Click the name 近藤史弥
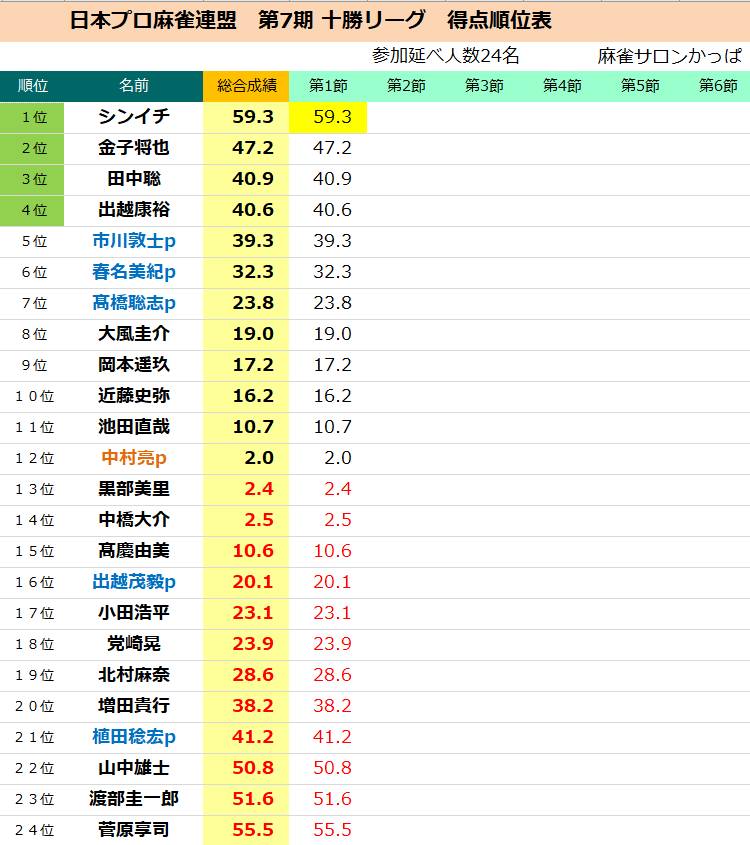750x845 pixels. click(134, 396)
